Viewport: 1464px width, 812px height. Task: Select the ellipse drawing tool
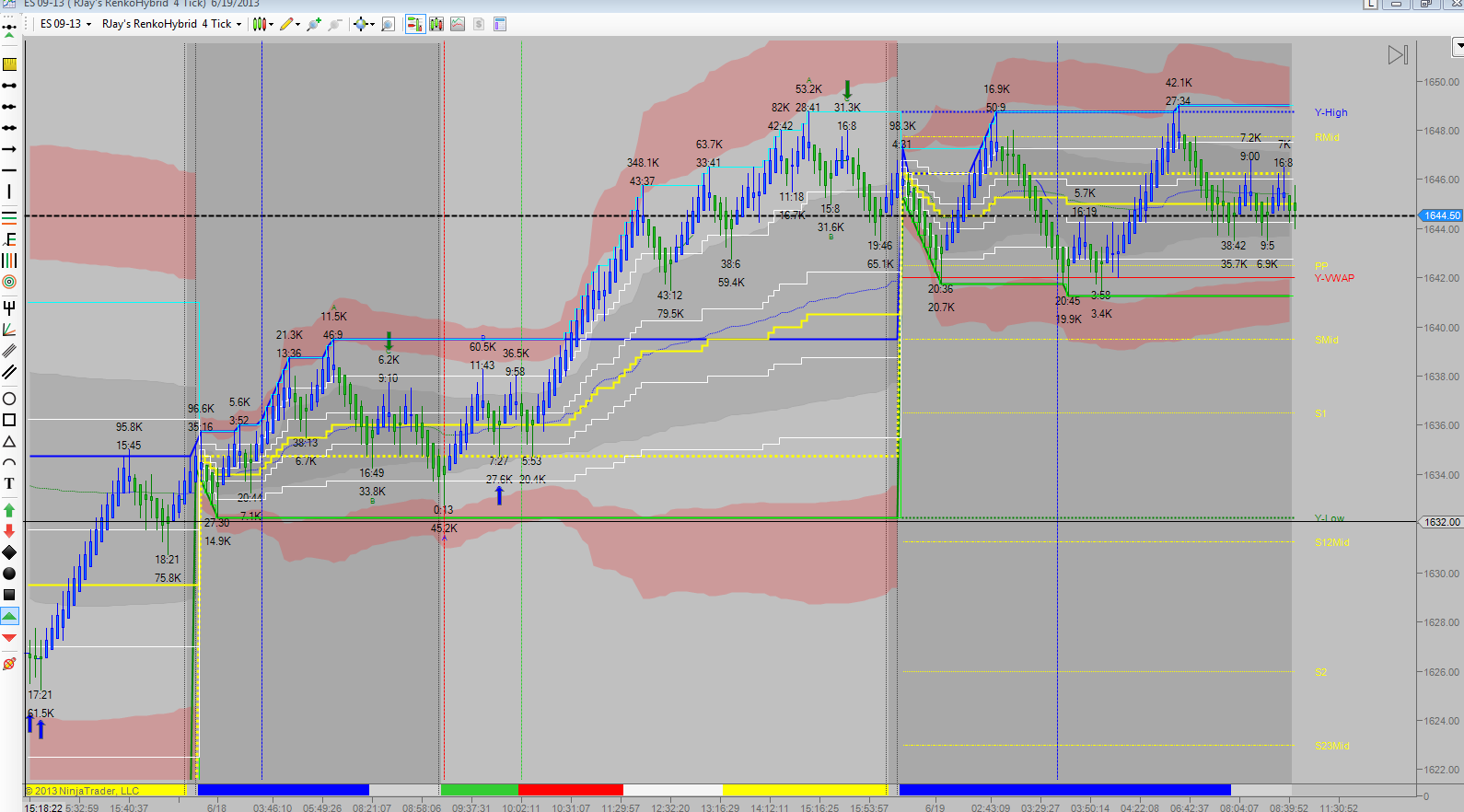tap(9, 399)
